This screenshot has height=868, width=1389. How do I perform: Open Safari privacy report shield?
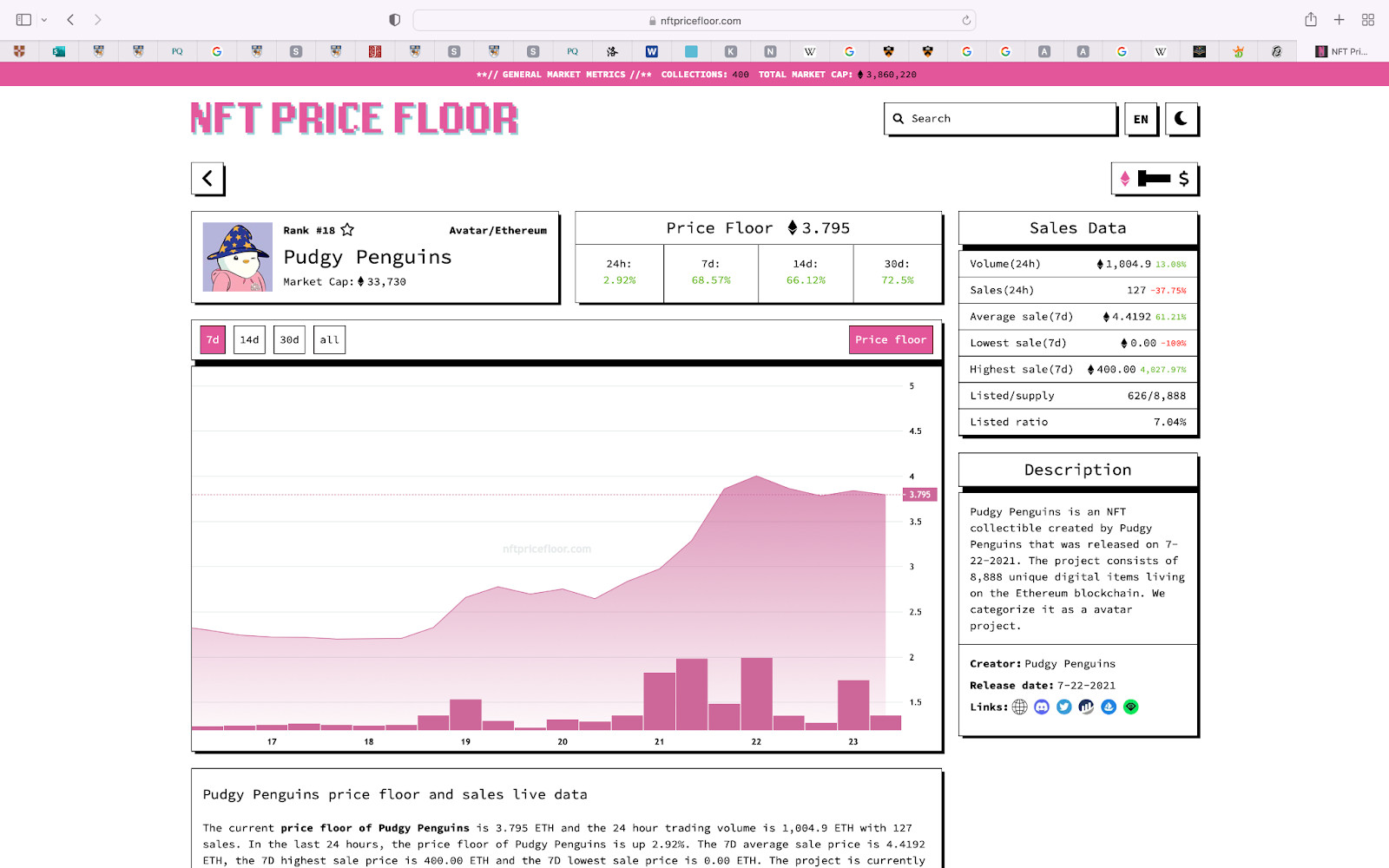point(395,20)
